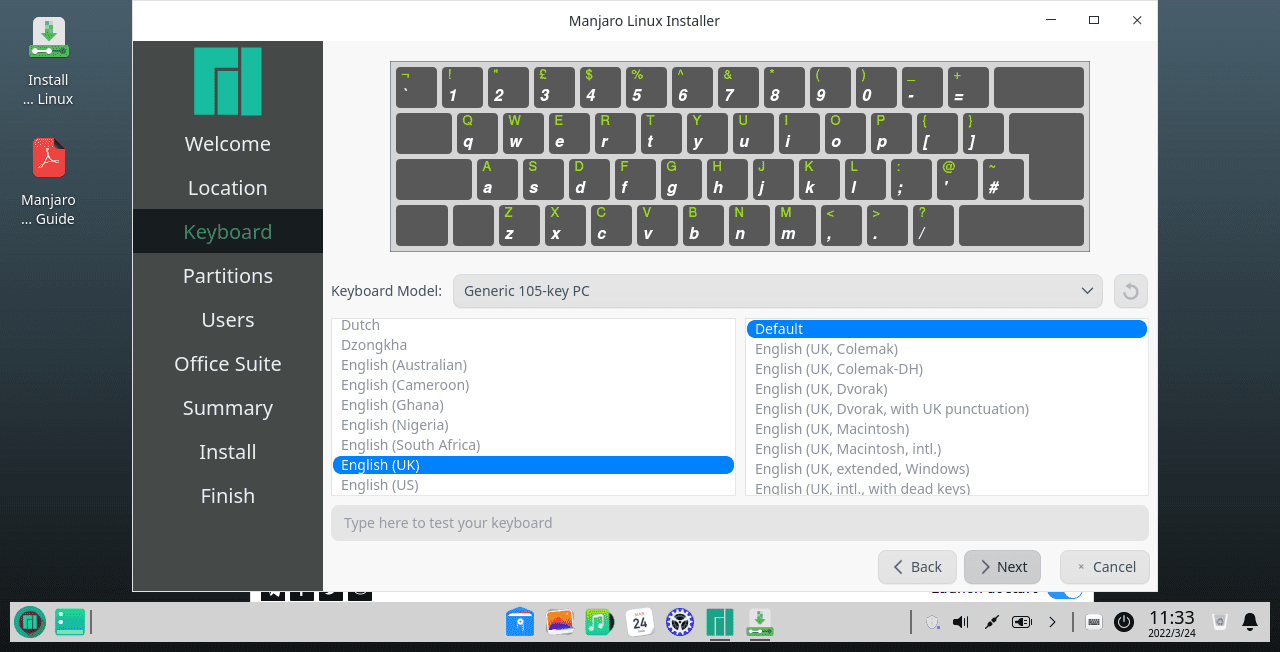Switch to the Users step
1280x652 pixels.
(x=227, y=319)
